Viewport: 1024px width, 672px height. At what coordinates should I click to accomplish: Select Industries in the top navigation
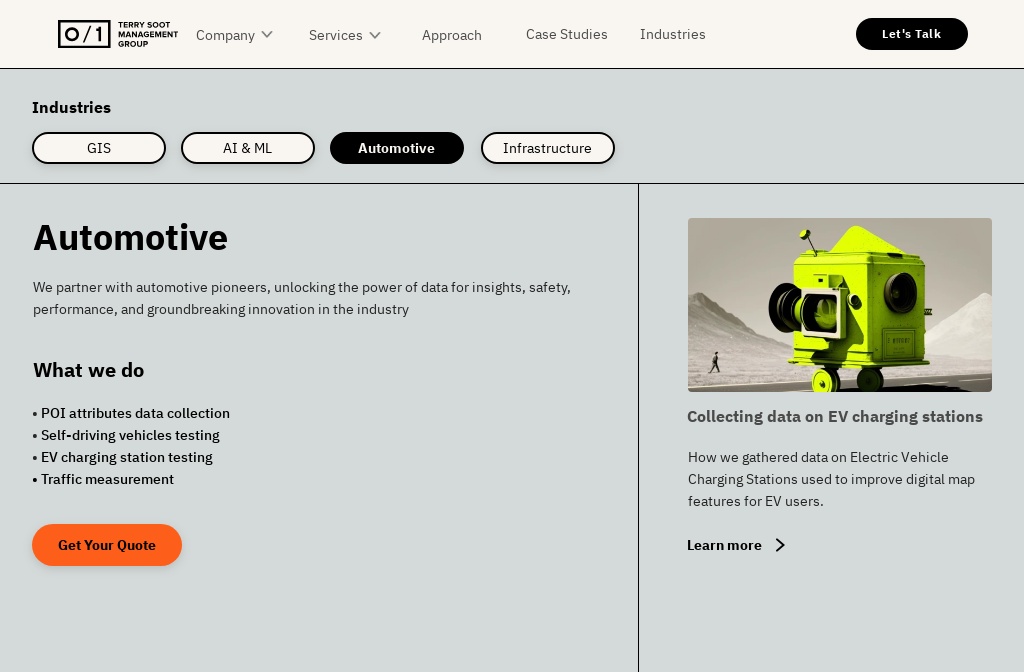[x=672, y=34]
